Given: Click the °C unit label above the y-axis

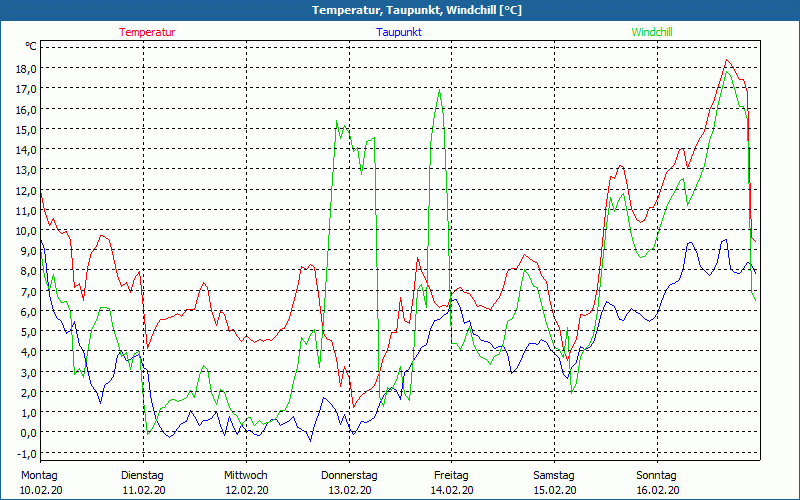Looking at the screenshot, I should pyautogui.click(x=31, y=46).
